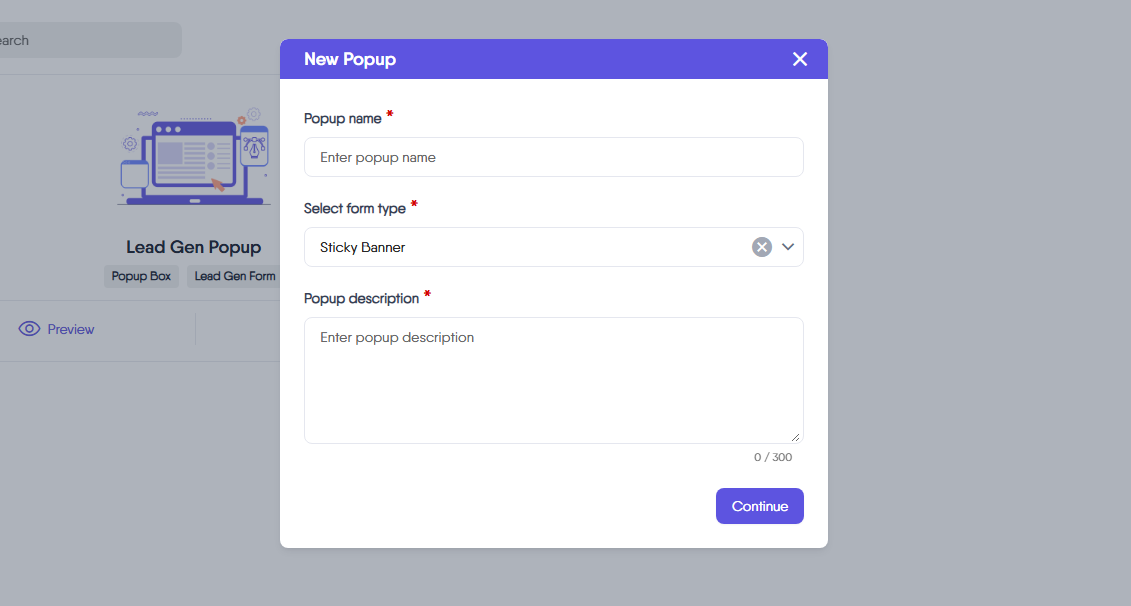Click the New Popup header title

pos(350,59)
